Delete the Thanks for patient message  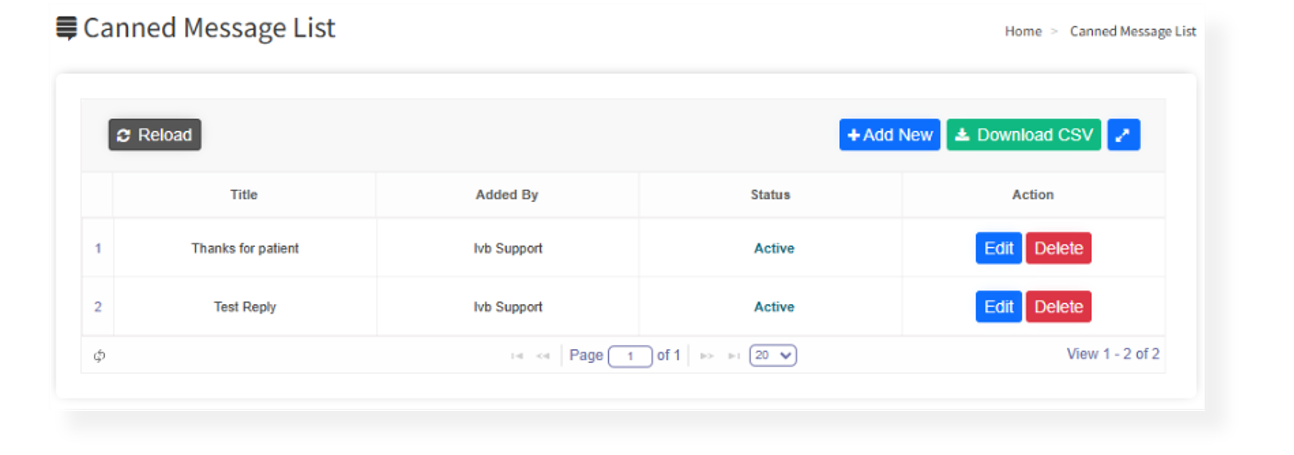pos(1058,248)
